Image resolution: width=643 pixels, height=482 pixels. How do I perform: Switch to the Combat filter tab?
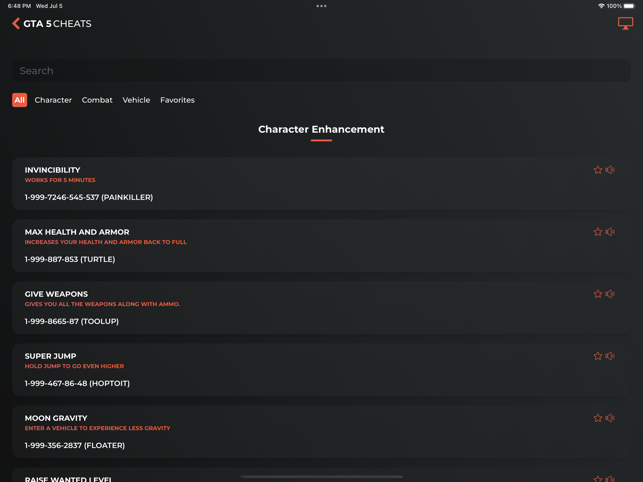pyautogui.click(x=97, y=100)
